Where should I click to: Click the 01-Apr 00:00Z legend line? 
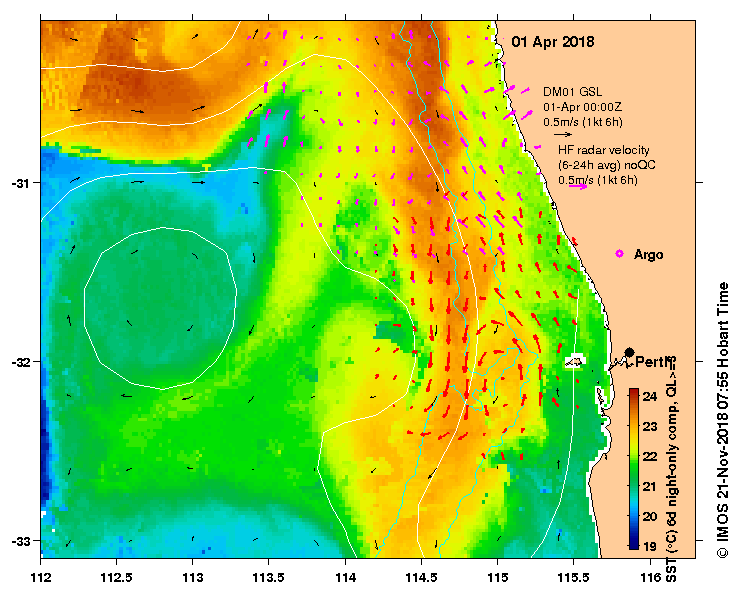[583, 107]
